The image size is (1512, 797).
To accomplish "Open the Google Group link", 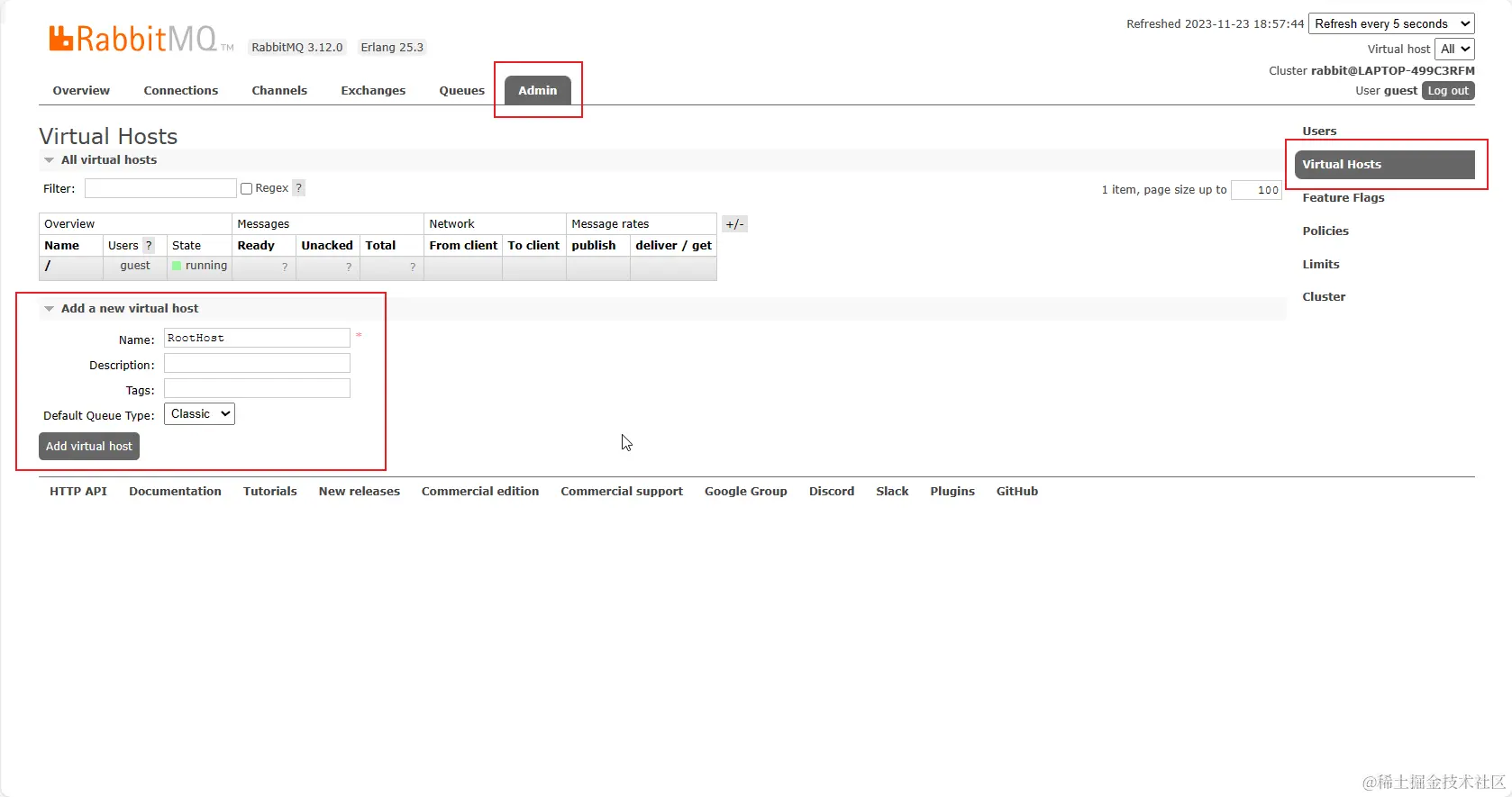I will point(746,491).
